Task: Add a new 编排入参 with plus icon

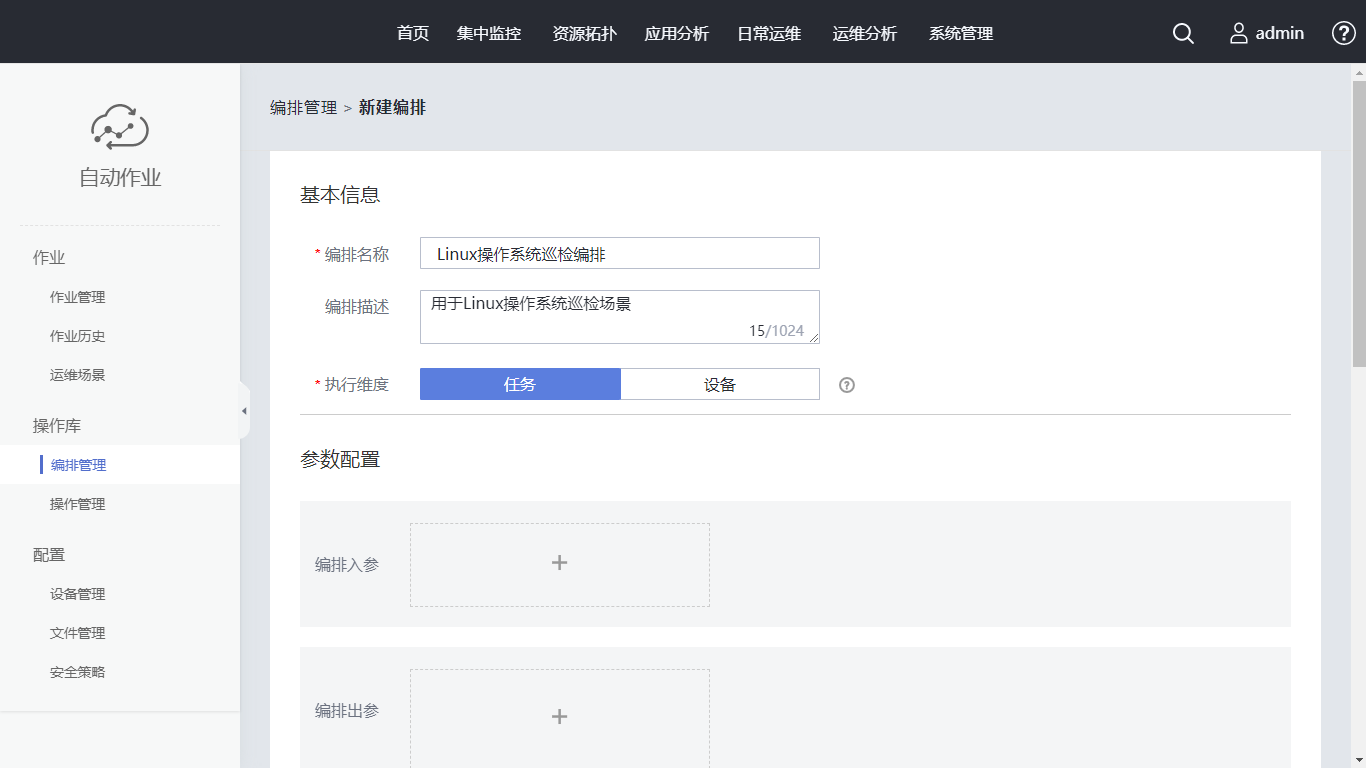Action: [x=559, y=564]
